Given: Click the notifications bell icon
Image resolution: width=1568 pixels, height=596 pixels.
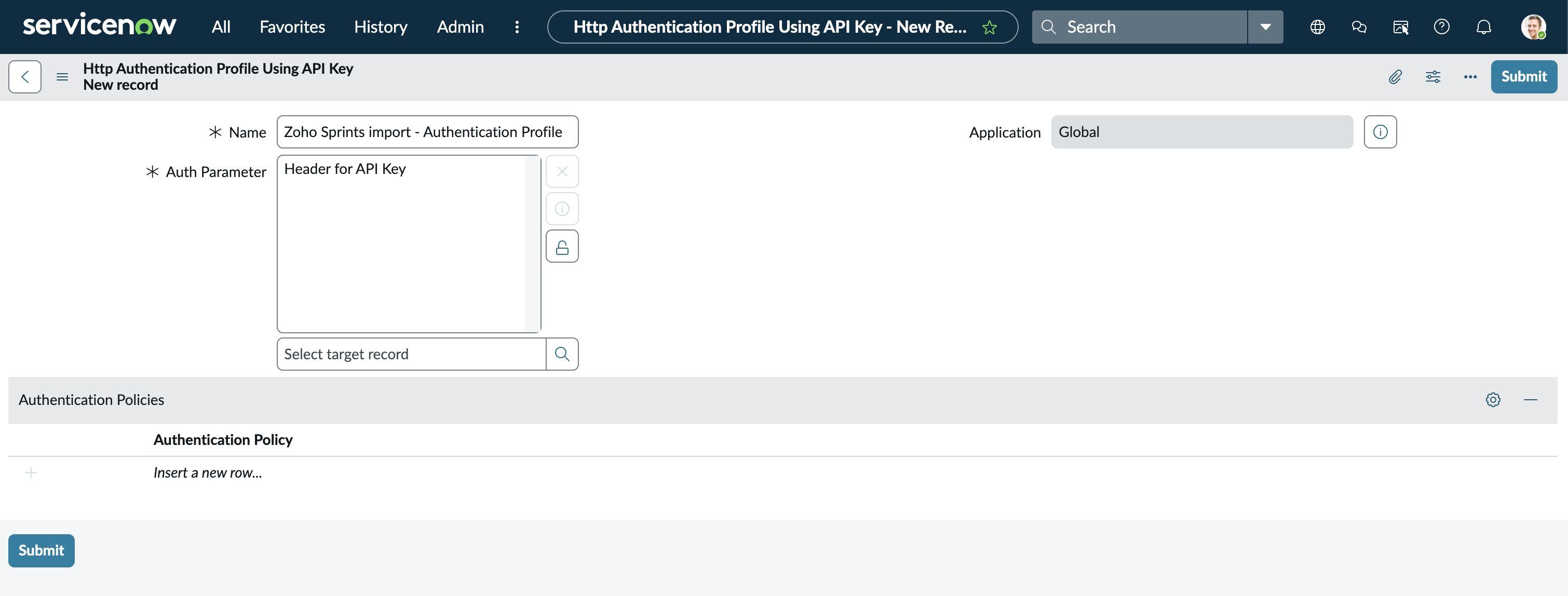Looking at the screenshot, I should pos(1483,27).
